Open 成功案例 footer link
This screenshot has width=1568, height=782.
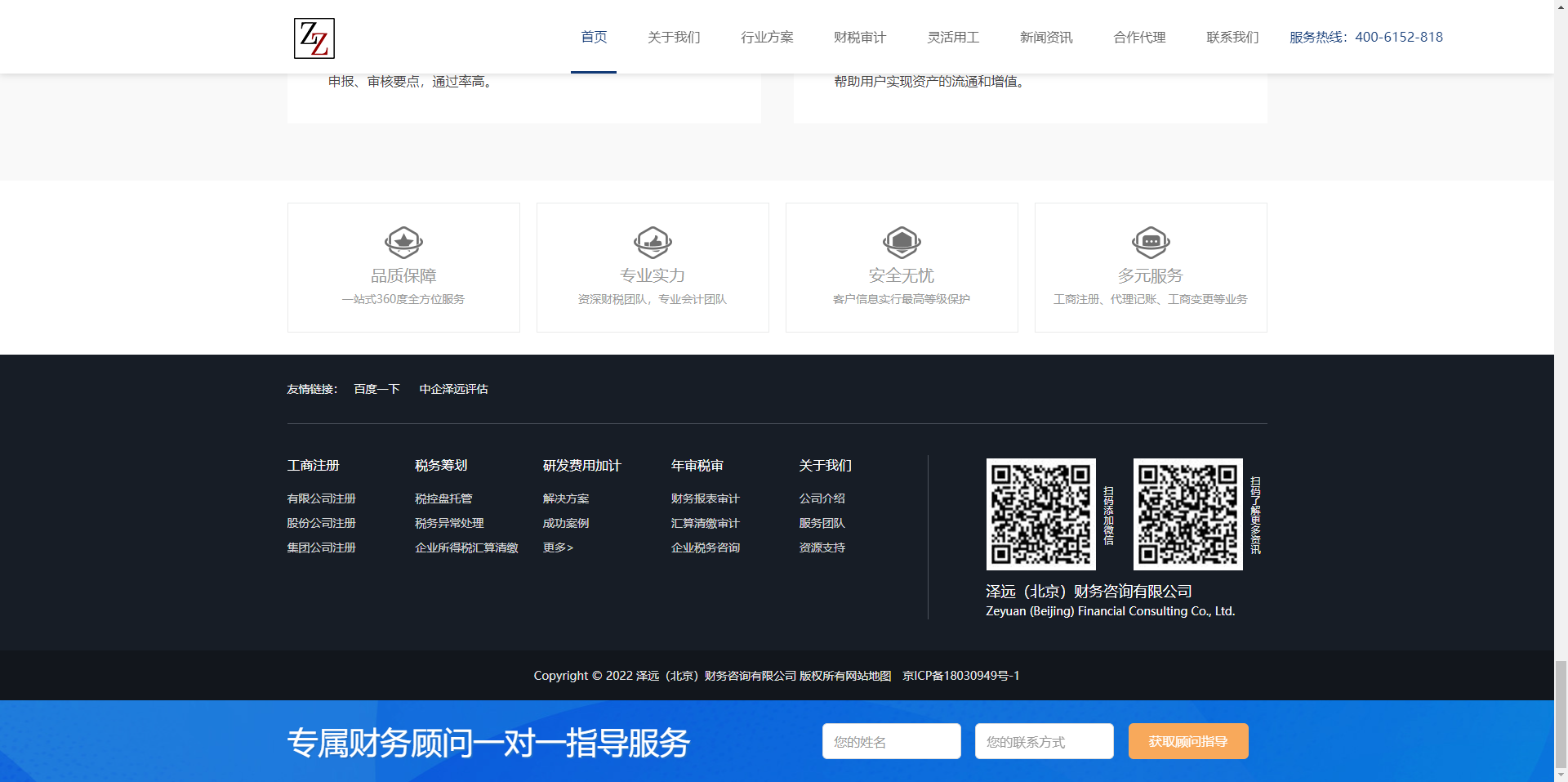[566, 523]
